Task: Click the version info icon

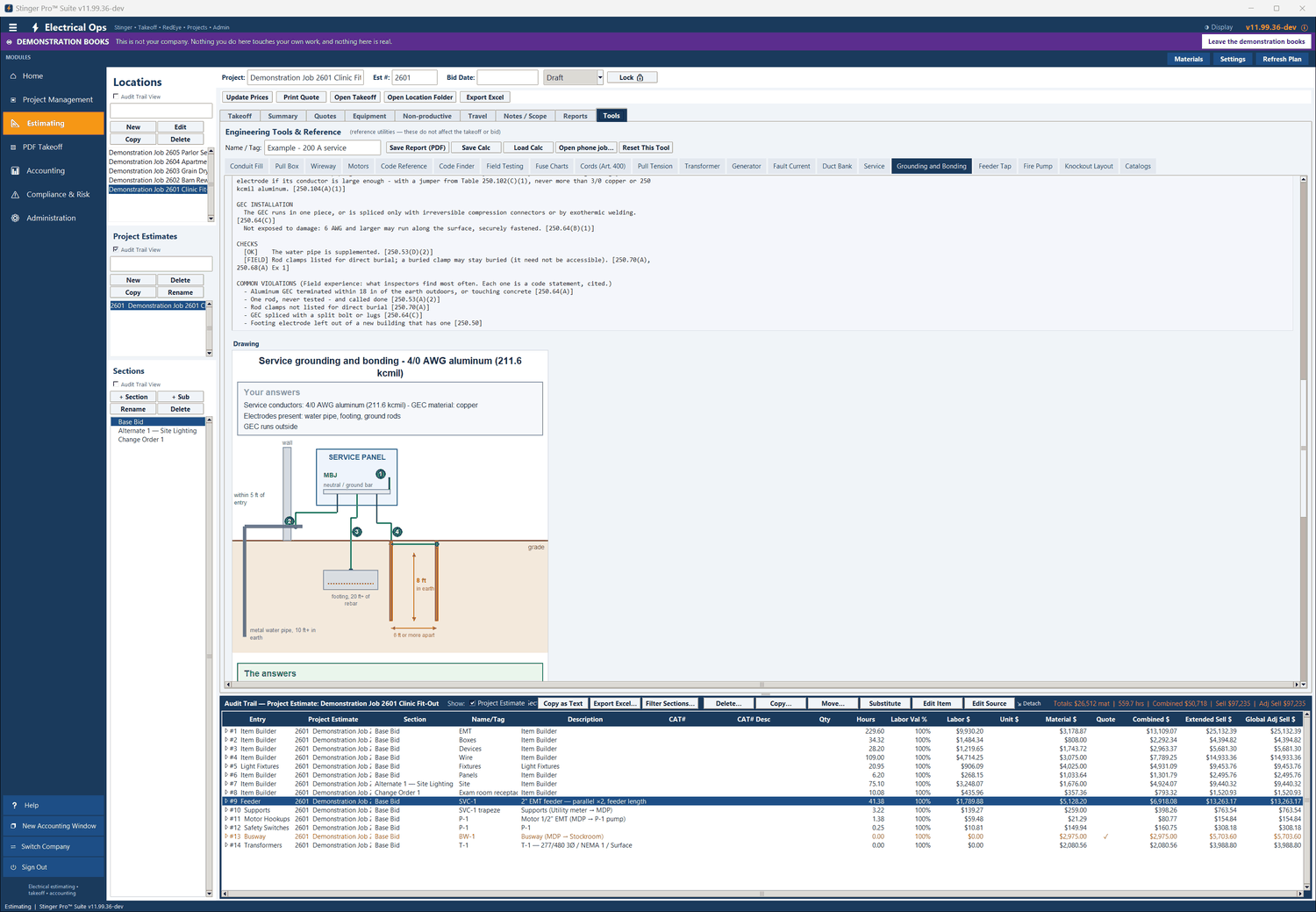Action: point(1305,27)
